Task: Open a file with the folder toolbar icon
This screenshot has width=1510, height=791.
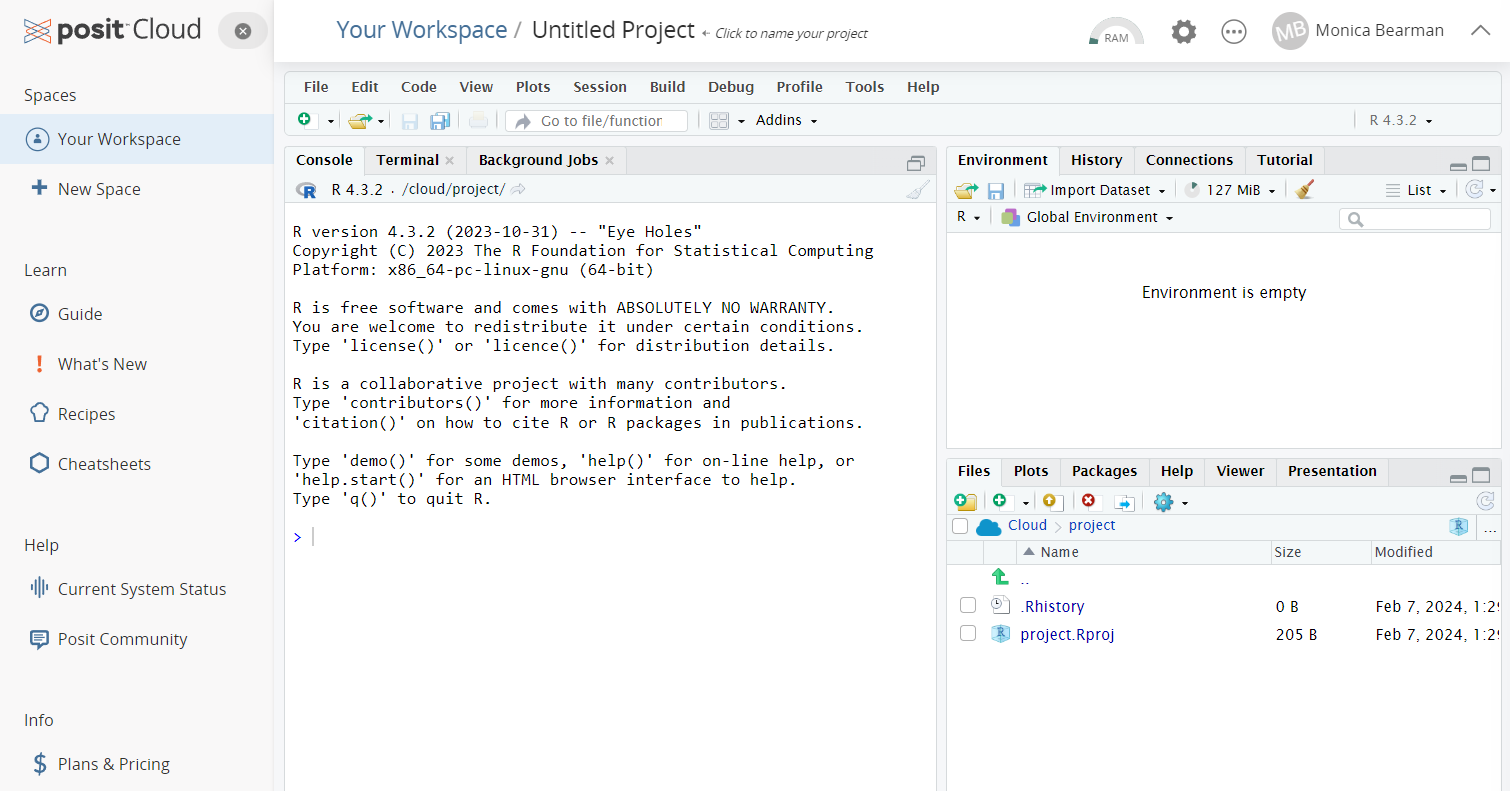Action: (361, 120)
